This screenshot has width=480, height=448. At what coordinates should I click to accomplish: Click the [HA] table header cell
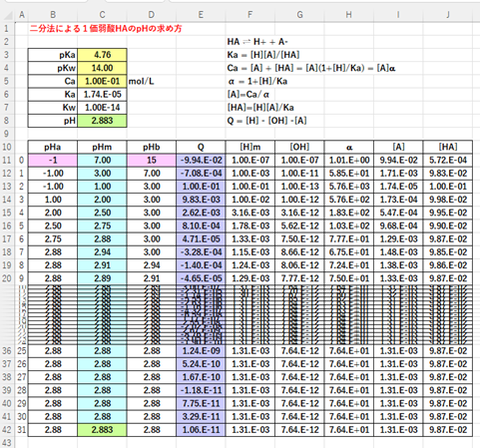[448, 147]
